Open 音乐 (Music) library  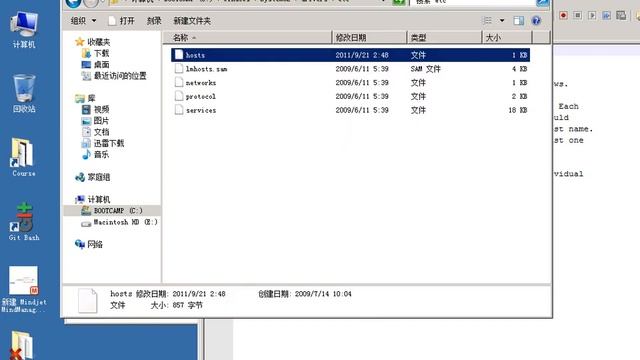pos(95,155)
